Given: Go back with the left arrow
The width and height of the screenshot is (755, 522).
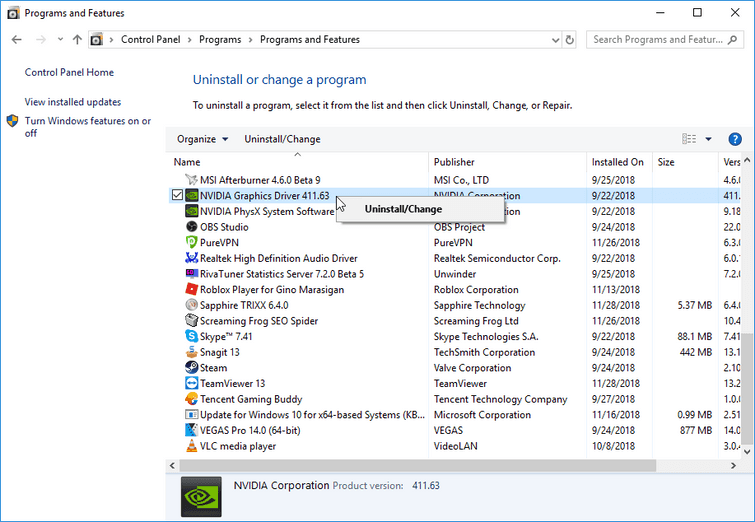Looking at the screenshot, I should [x=17, y=39].
